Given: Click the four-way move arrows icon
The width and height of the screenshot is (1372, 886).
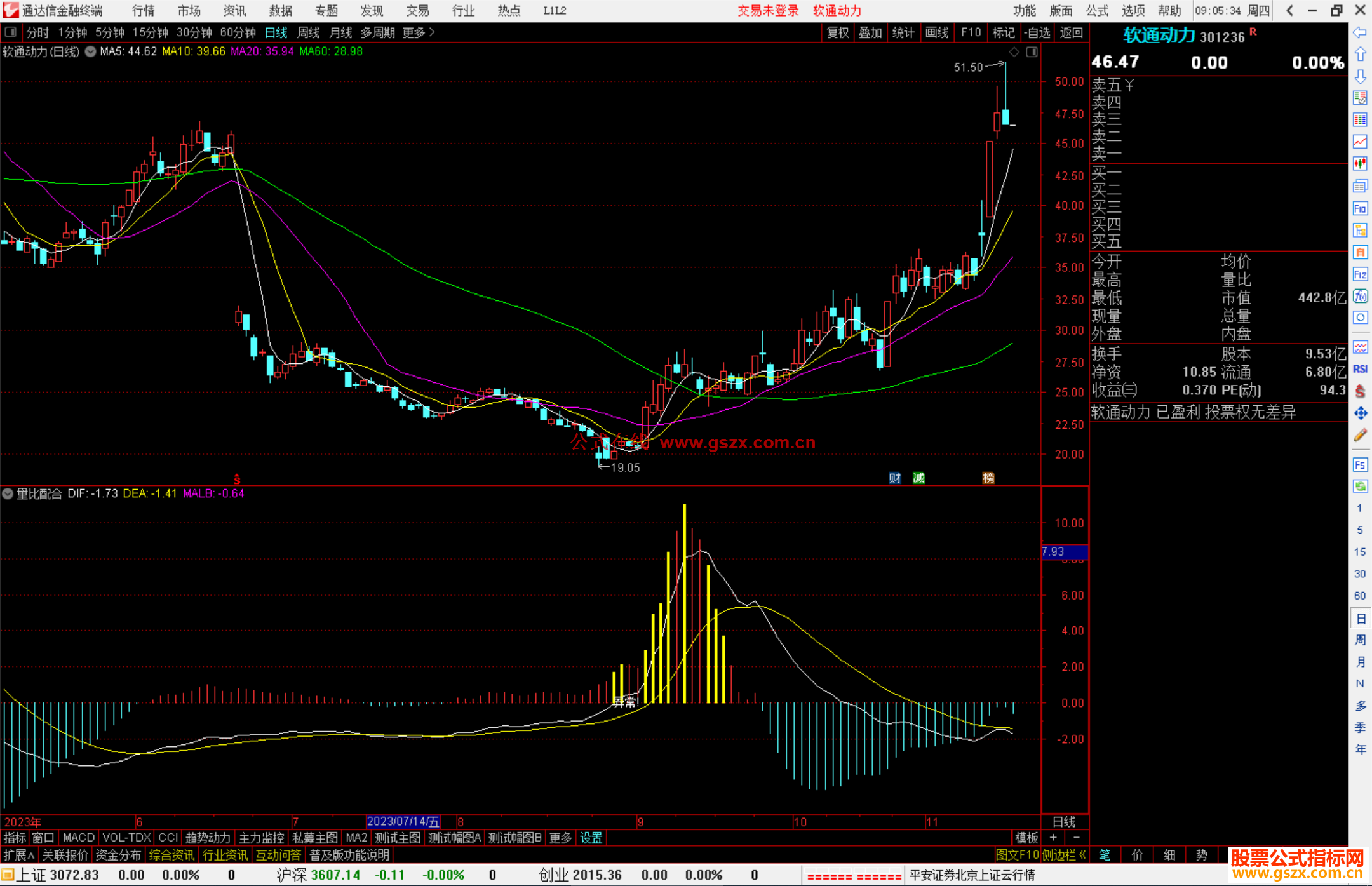Looking at the screenshot, I should (1360, 413).
